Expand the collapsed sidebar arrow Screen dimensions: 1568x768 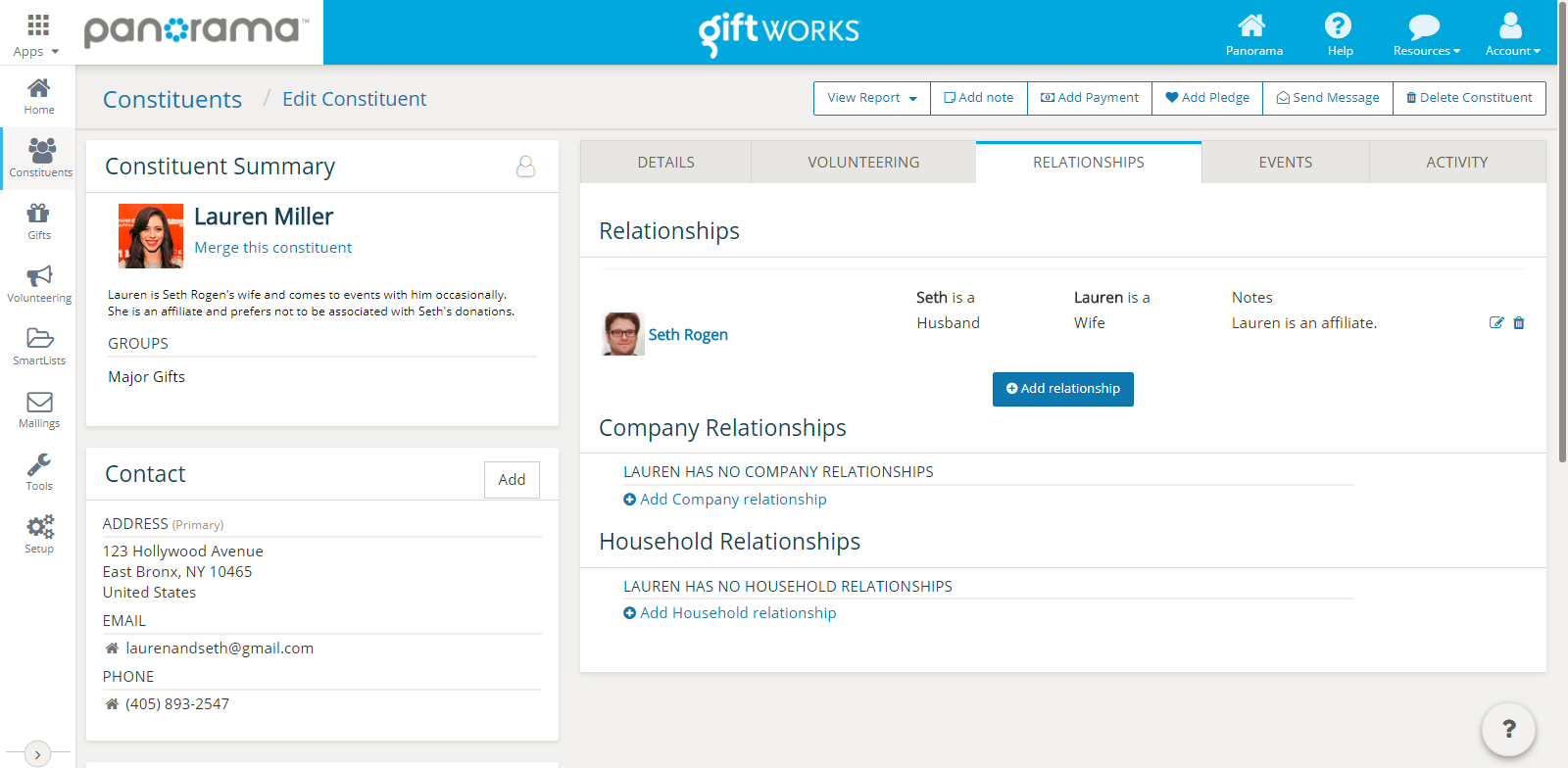click(37, 754)
